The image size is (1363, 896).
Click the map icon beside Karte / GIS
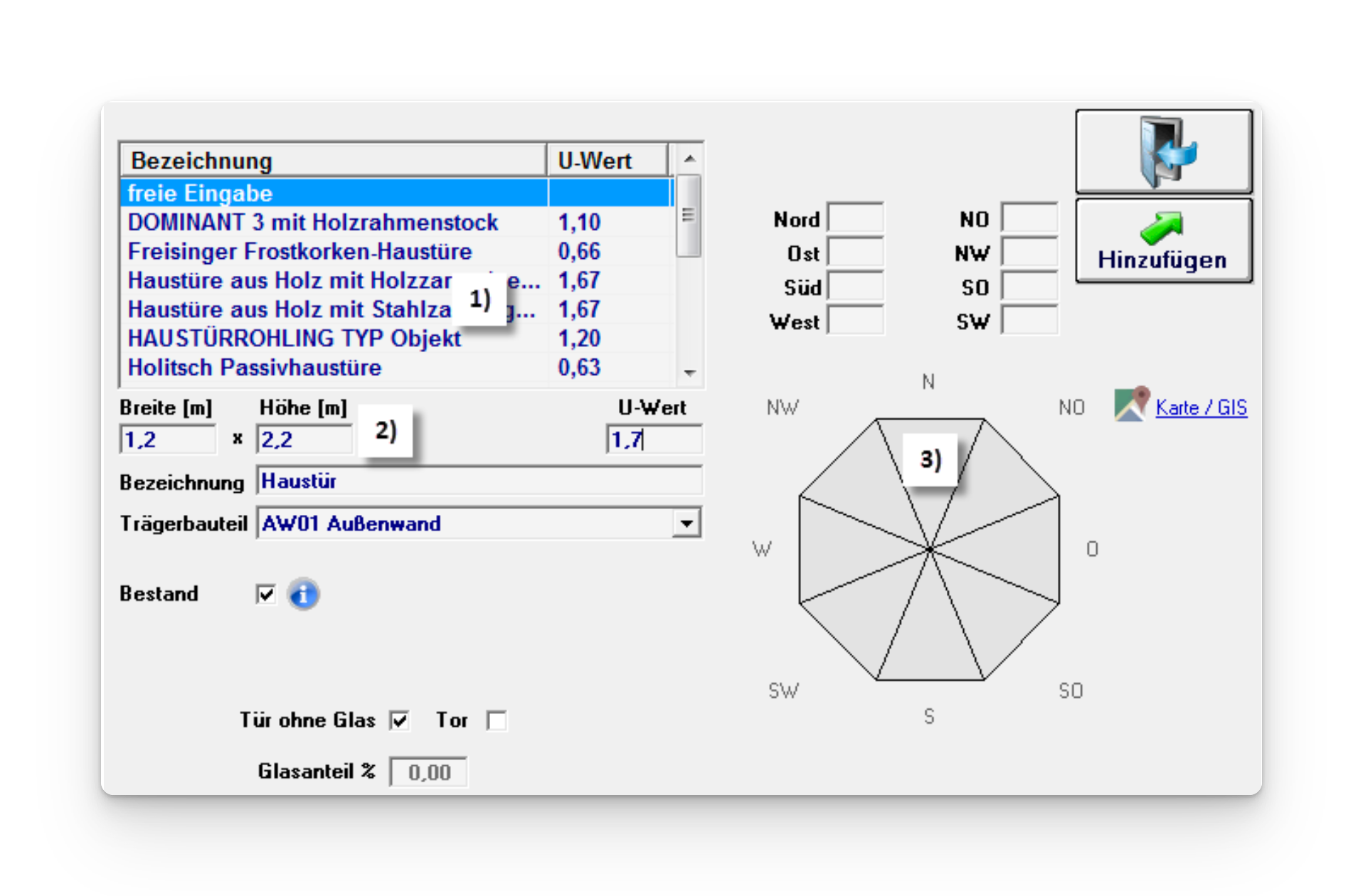[x=1131, y=405]
